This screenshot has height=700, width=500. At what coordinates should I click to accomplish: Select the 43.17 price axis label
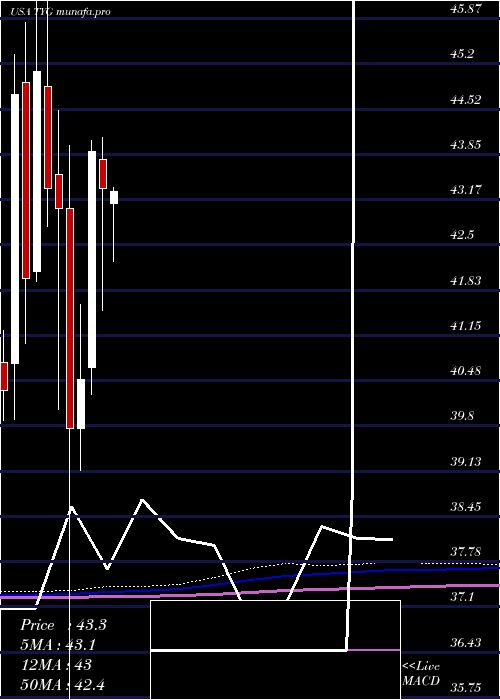click(466, 190)
